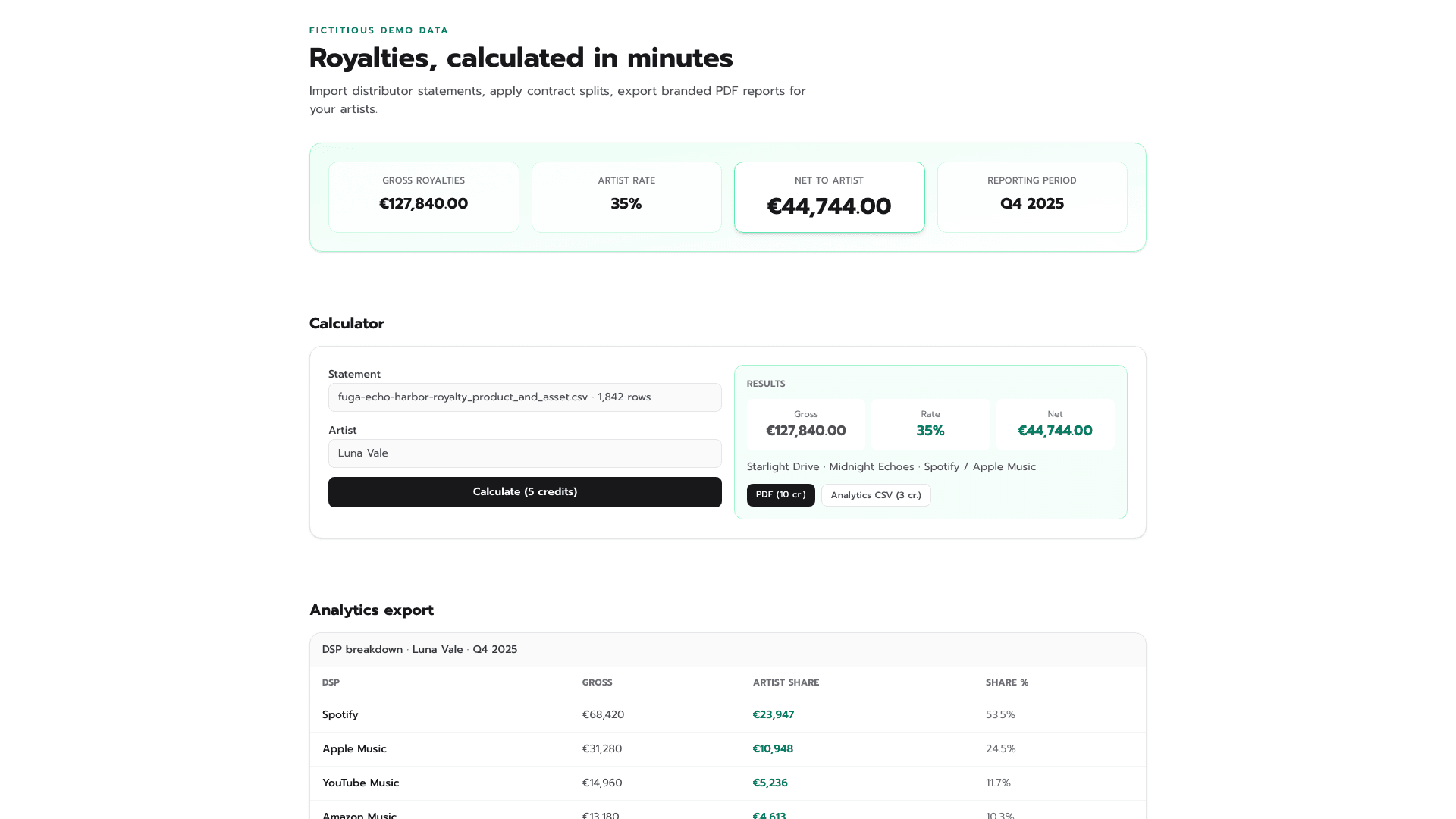Click the SHARE % column header

[1007, 683]
